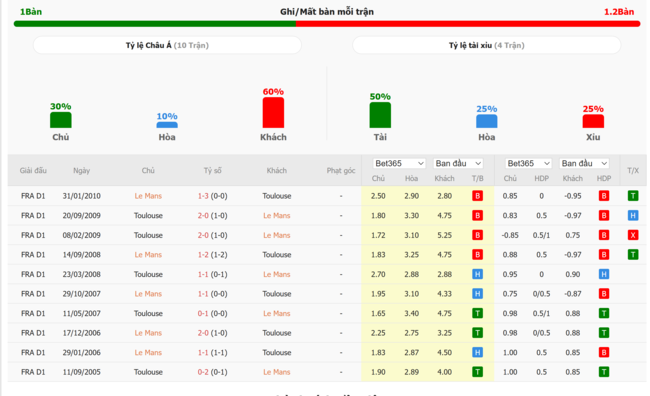
Task: Expand the second Bet365 handicap bookmaker dropdown
Action: pyautogui.click(x=529, y=163)
